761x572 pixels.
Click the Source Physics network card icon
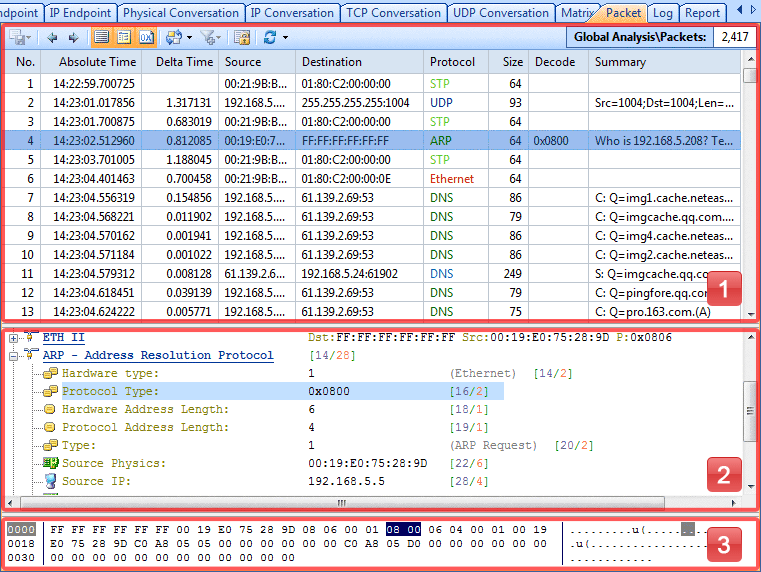point(50,463)
